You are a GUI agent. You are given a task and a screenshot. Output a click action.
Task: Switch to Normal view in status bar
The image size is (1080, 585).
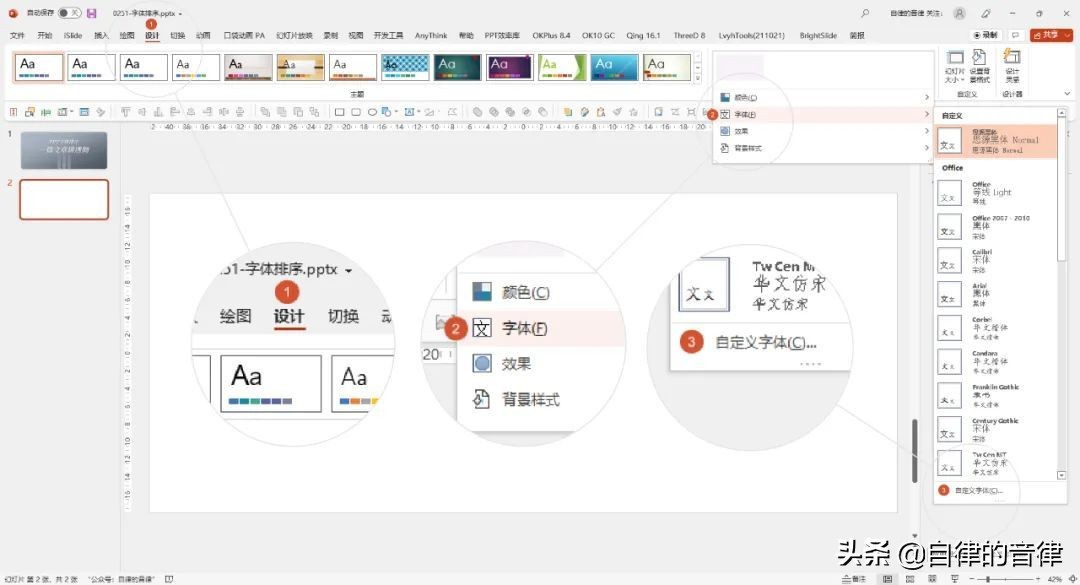(x=888, y=577)
